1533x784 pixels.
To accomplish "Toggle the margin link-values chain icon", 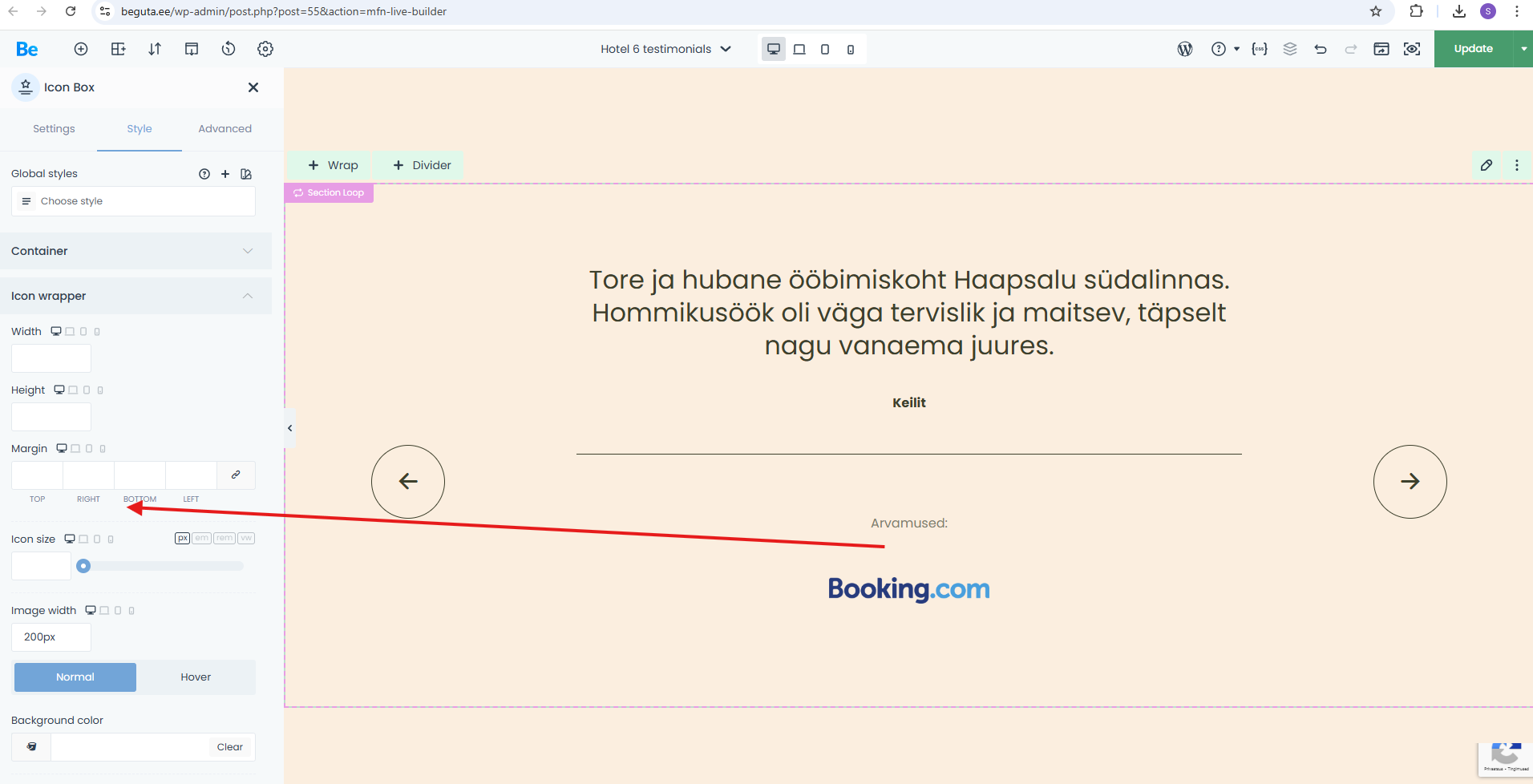I will pyautogui.click(x=236, y=475).
